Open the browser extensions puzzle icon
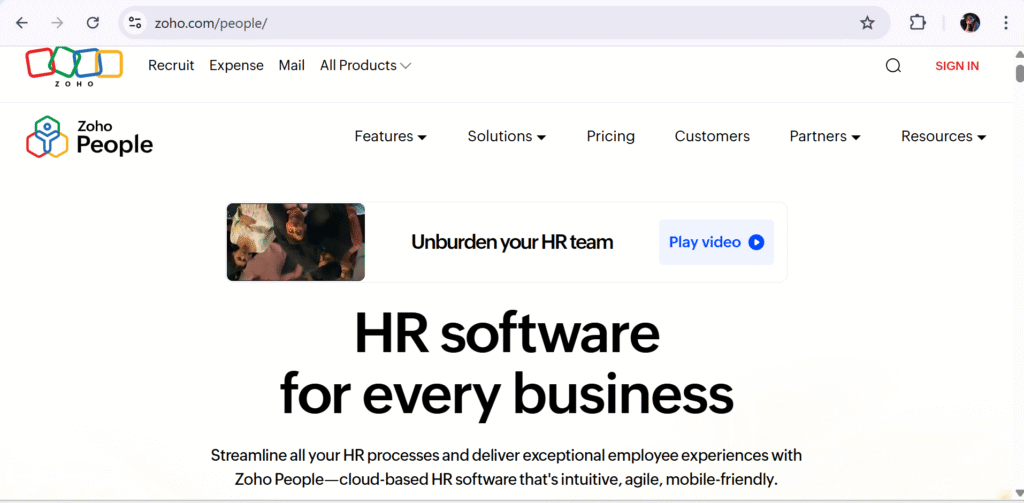The image size is (1024, 503). (918, 23)
